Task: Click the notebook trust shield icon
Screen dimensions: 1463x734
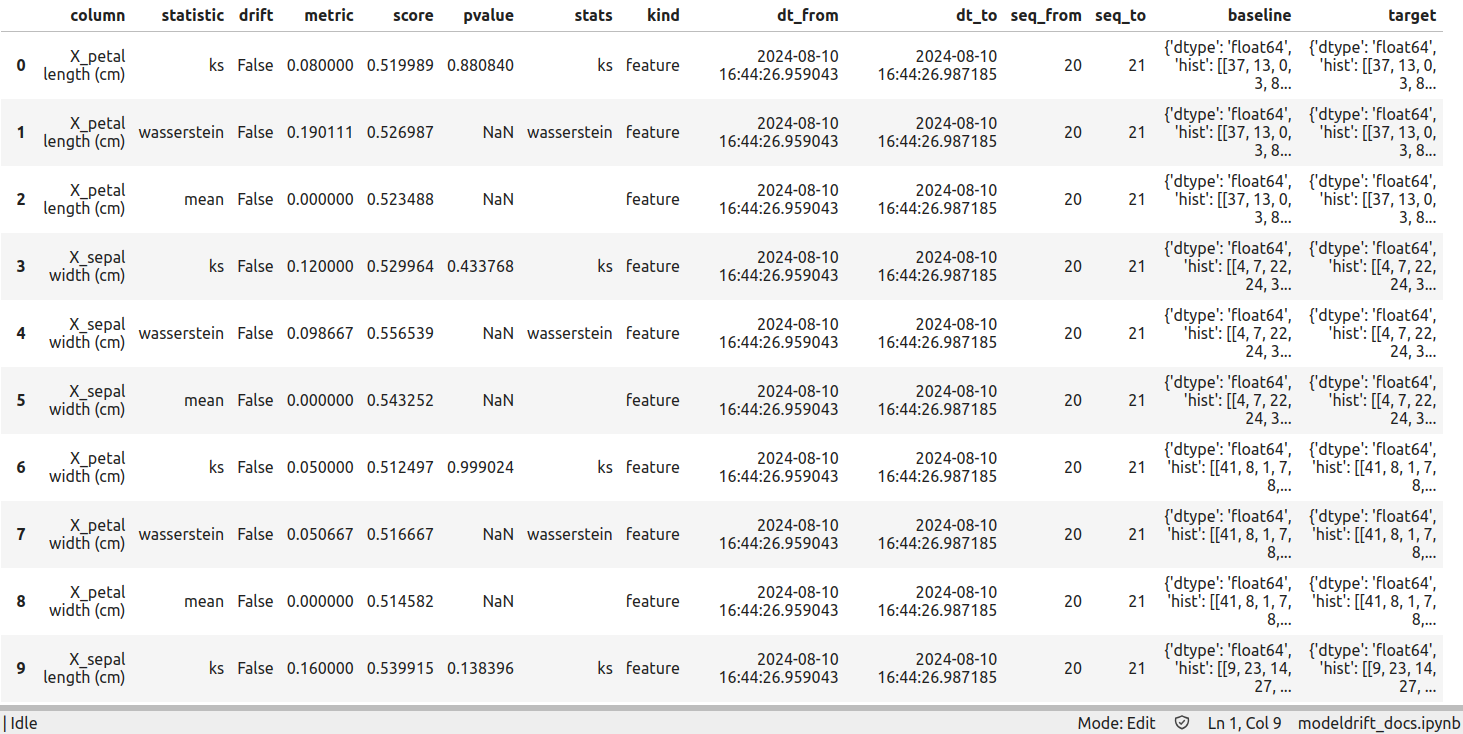Action: [x=1182, y=723]
